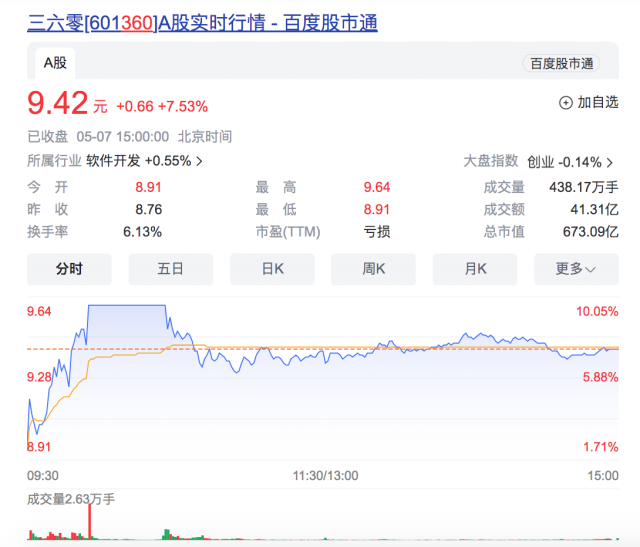Select the A股 tab
Image resolution: width=640 pixels, height=547 pixels.
(x=55, y=63)
